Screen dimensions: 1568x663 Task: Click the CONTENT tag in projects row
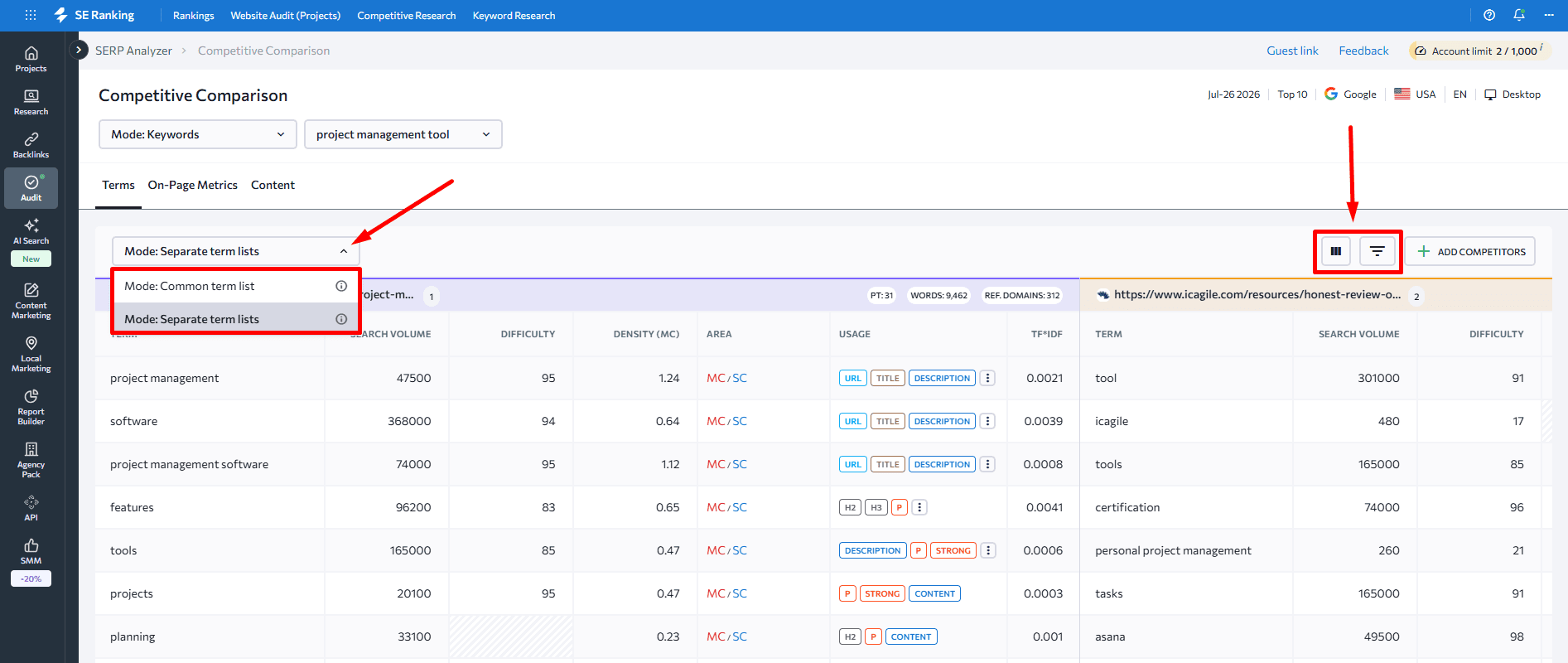click(x=935, y=593)
